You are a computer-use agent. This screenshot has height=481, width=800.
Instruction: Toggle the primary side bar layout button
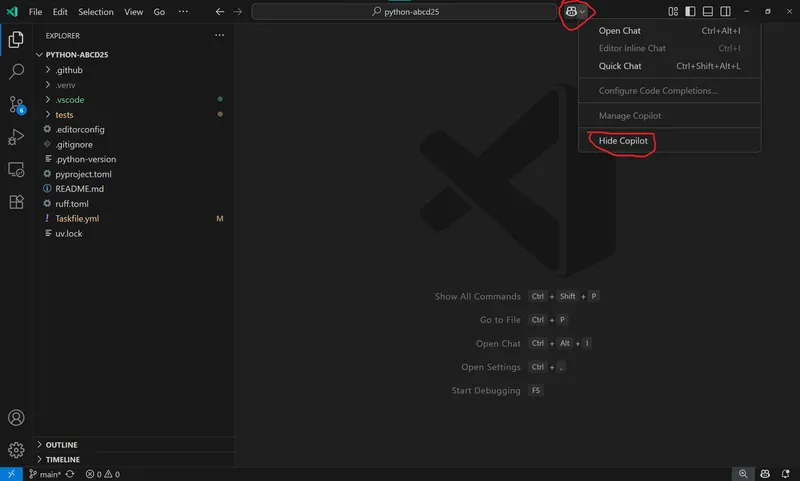[x=690, y=11]
